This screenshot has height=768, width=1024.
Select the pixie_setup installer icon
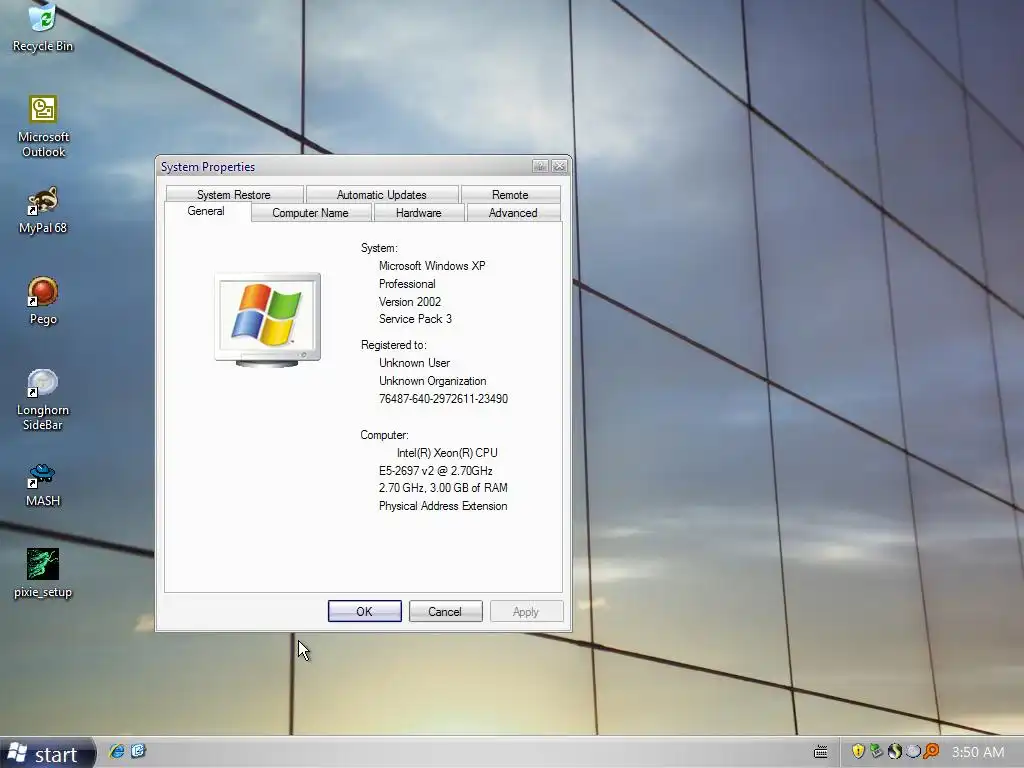click(43, 573)
